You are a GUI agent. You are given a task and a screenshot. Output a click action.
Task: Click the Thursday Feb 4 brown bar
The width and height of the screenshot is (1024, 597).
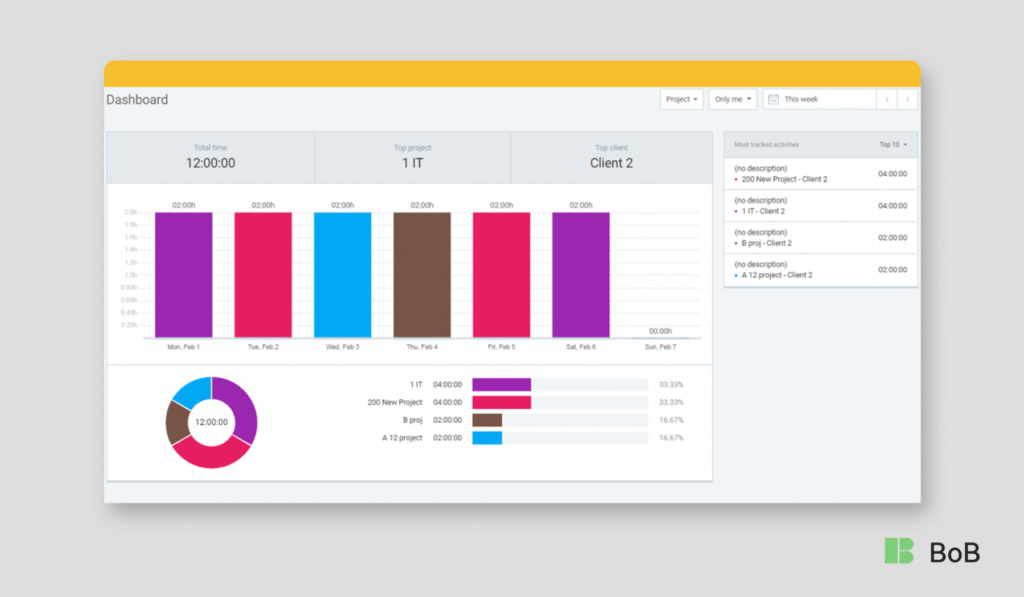(422, 275)
